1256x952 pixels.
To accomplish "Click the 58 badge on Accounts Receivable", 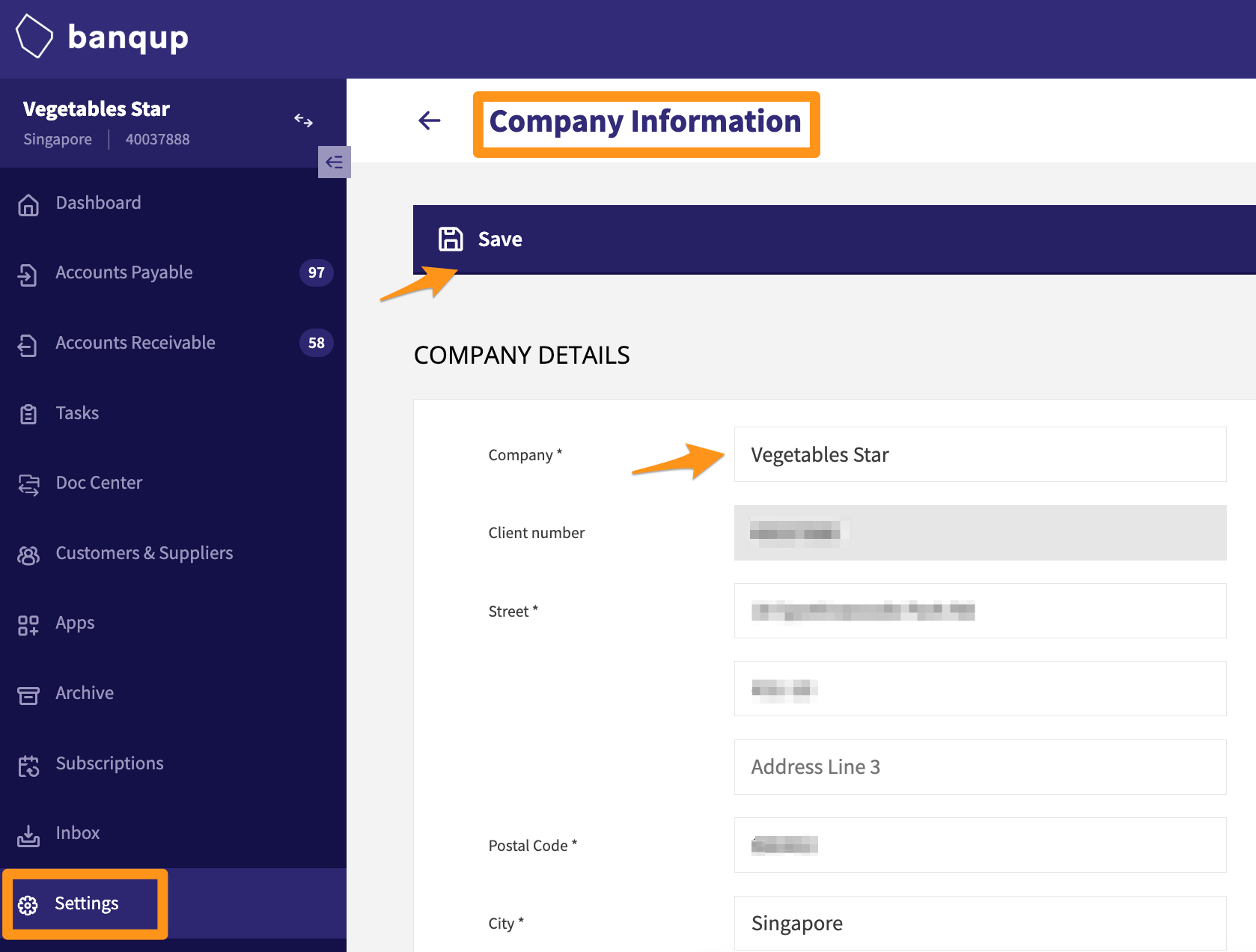I will coord(317,343).
